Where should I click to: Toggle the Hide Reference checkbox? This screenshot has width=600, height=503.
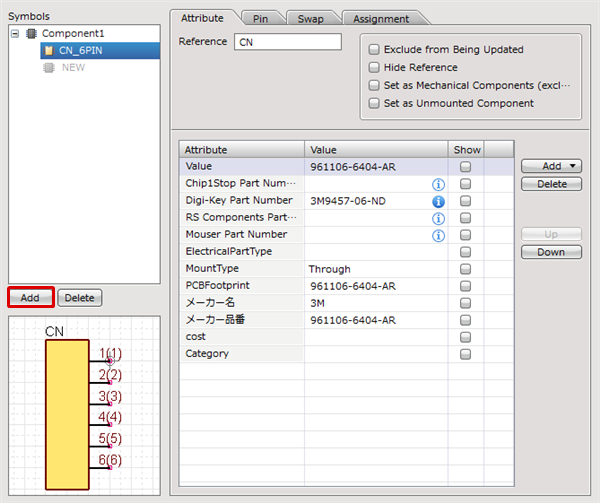(x=374, y=67)
